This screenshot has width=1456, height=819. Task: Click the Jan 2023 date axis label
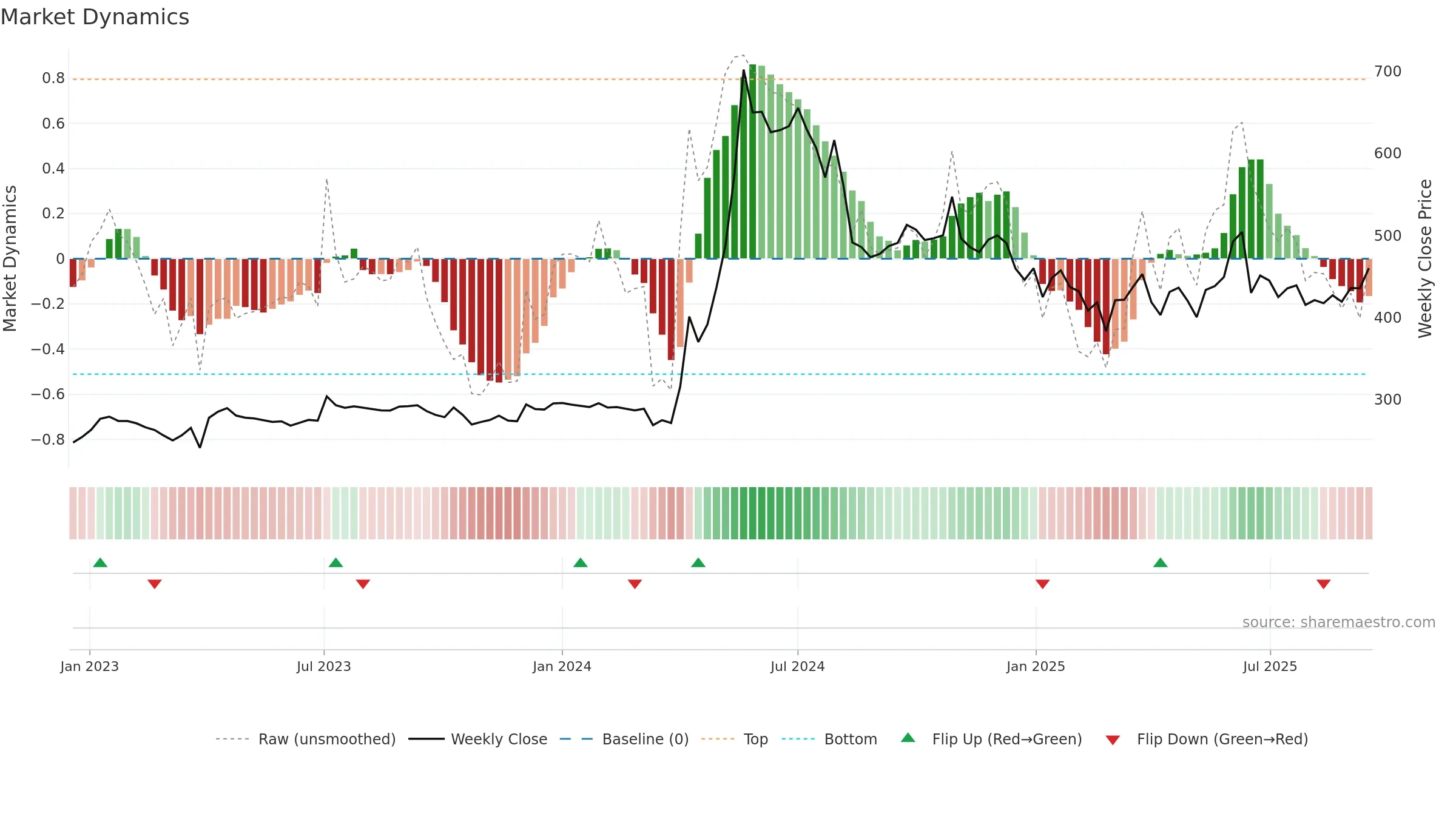click(90, 667)
